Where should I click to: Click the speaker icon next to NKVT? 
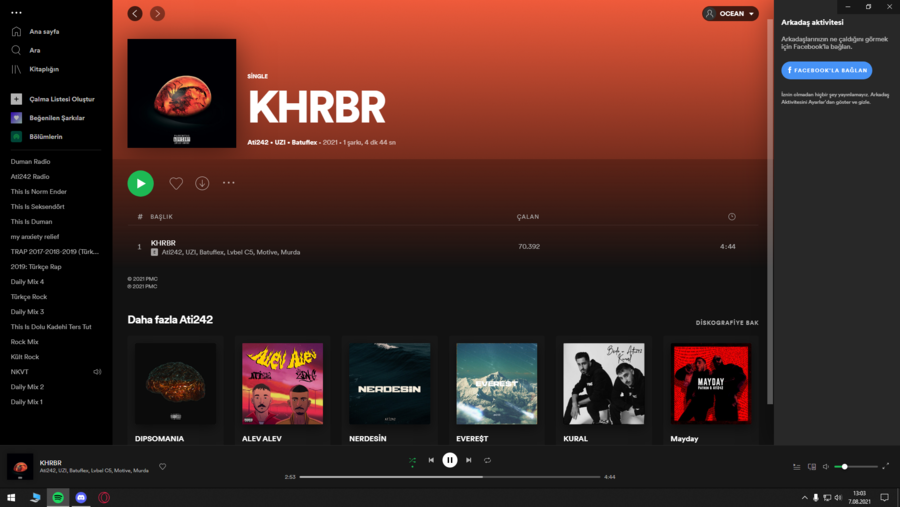(x=97, y=372)
